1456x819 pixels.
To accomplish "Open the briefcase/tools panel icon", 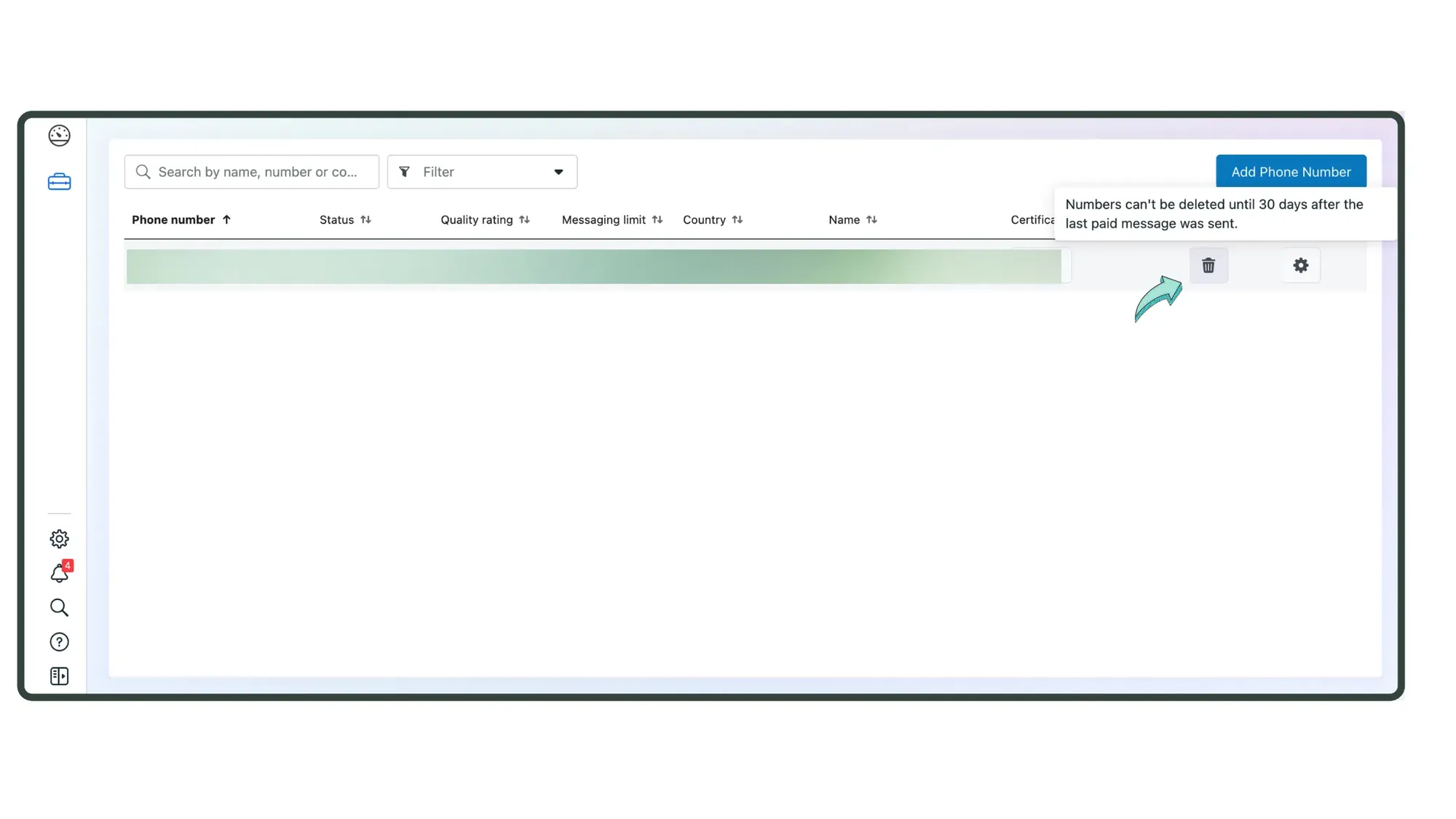I will pos(59,181).
